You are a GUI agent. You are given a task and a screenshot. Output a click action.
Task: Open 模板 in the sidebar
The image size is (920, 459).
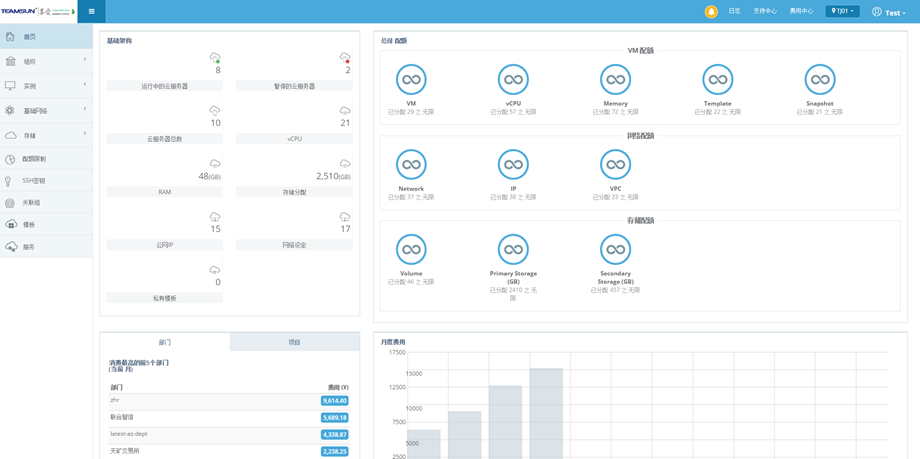46,225
